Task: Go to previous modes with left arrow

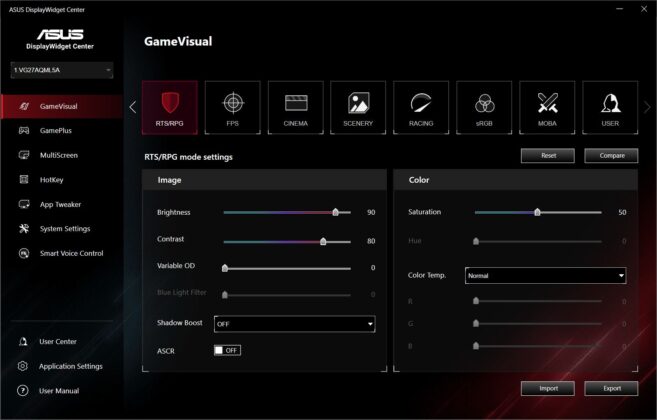Action: coord(133,107)
